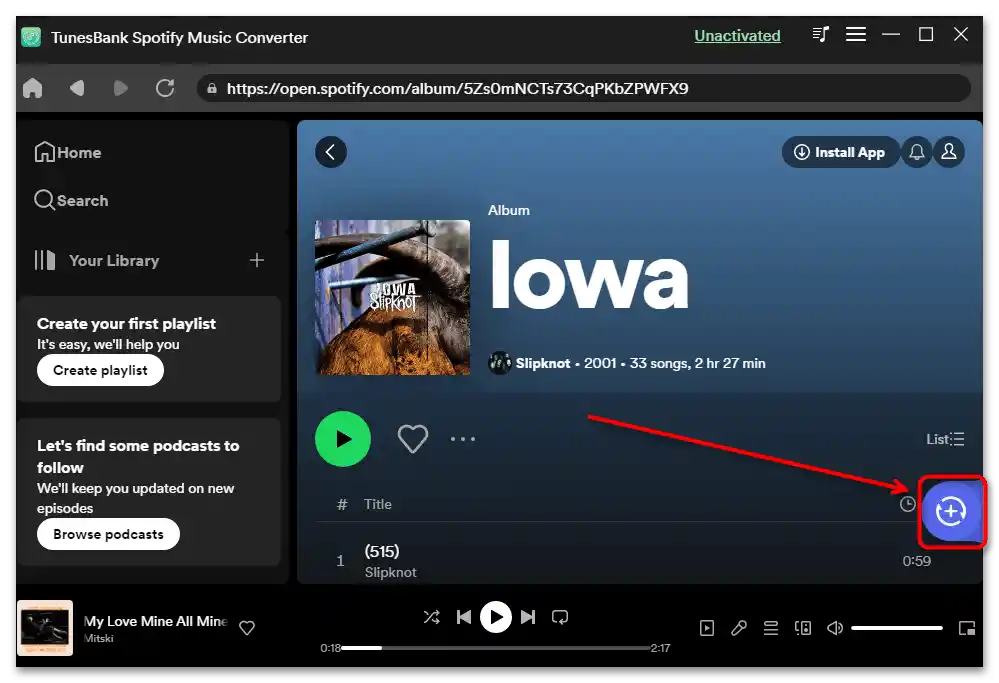Open the Now Playing view icon
Screen dimensions: 999x683
point(707,628)
